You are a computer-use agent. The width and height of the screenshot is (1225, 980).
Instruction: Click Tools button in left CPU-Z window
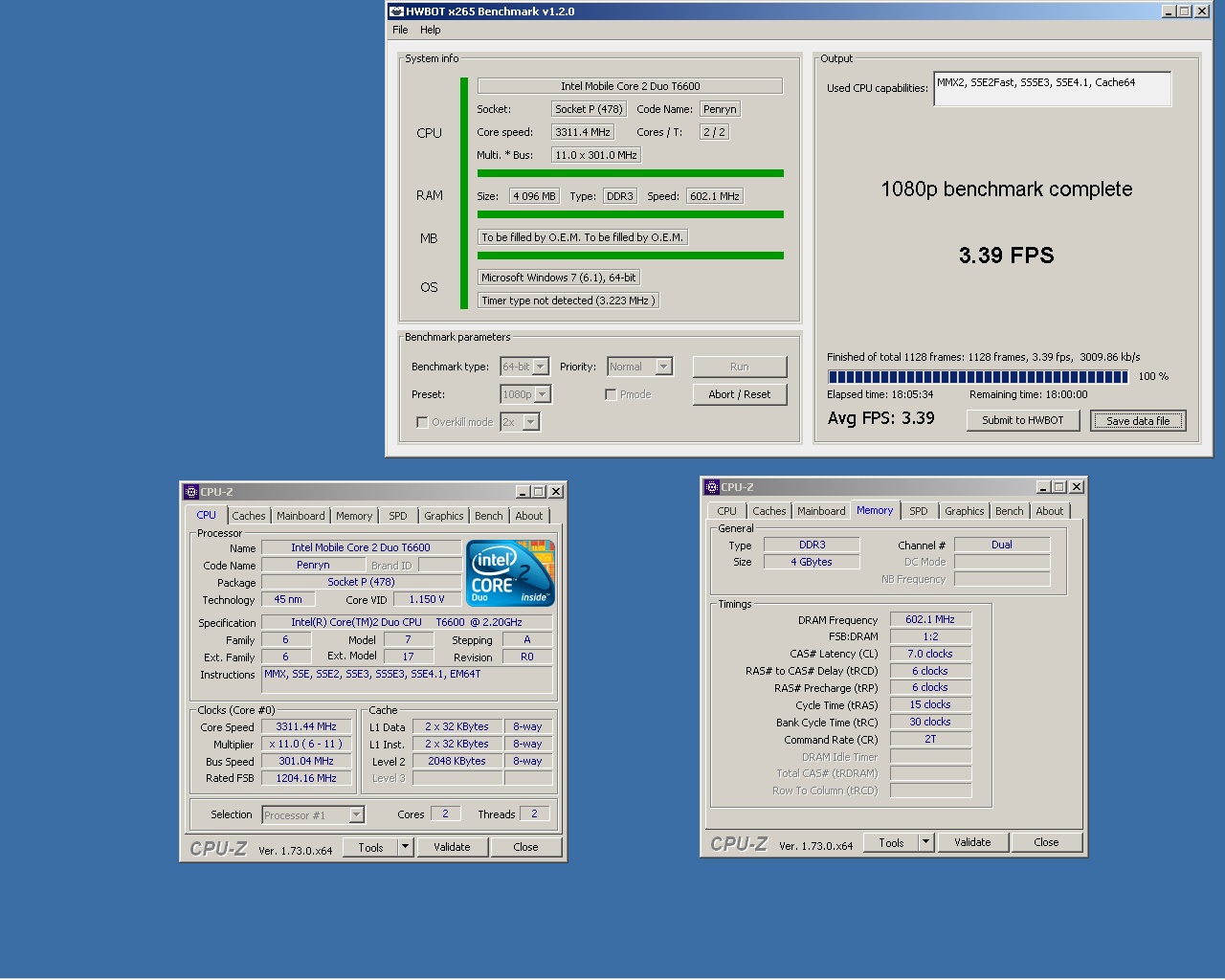(x=370, y=847)
